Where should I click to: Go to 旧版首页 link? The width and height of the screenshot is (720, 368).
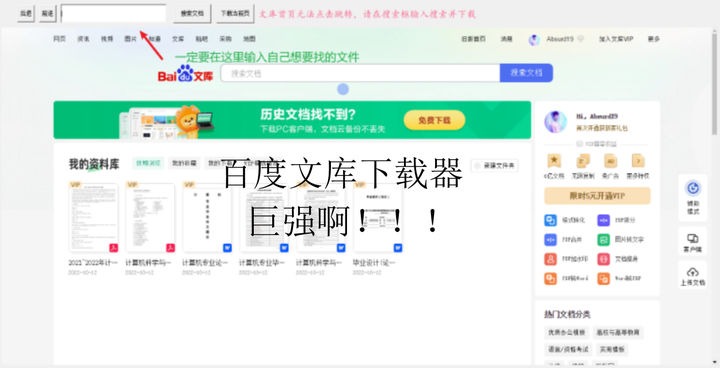[473, 39]
